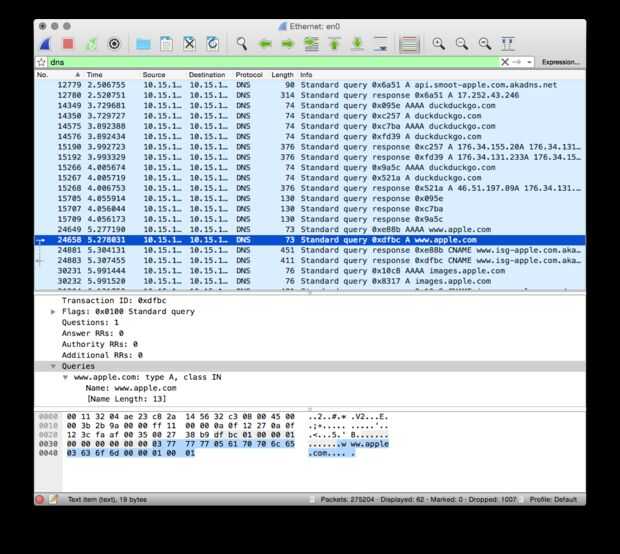Select packet 12780 response 17.252.43.246
The image size is (620, 554).
[x=310, y=95]
